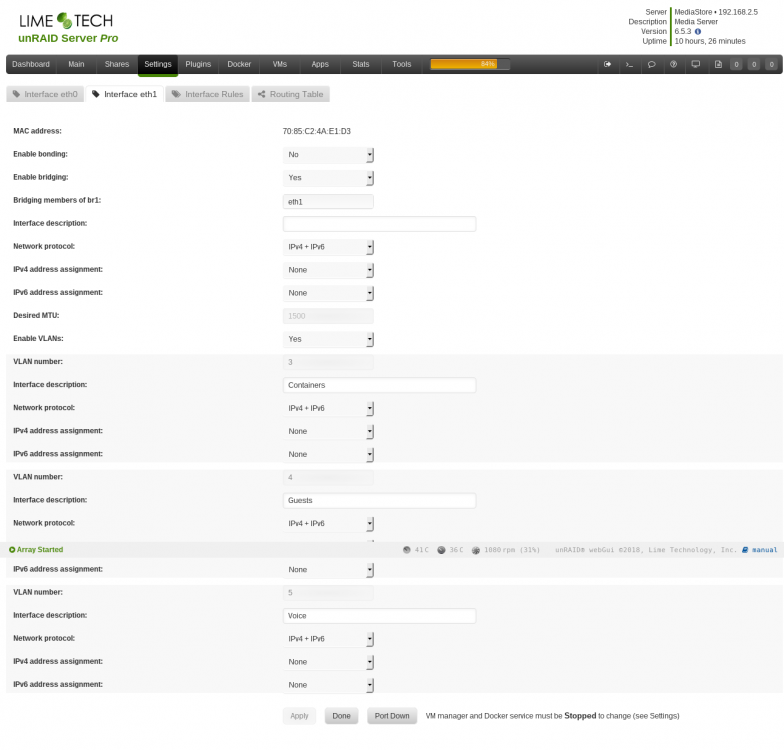
Task: Open the Main menu
Action: [76, 64]
